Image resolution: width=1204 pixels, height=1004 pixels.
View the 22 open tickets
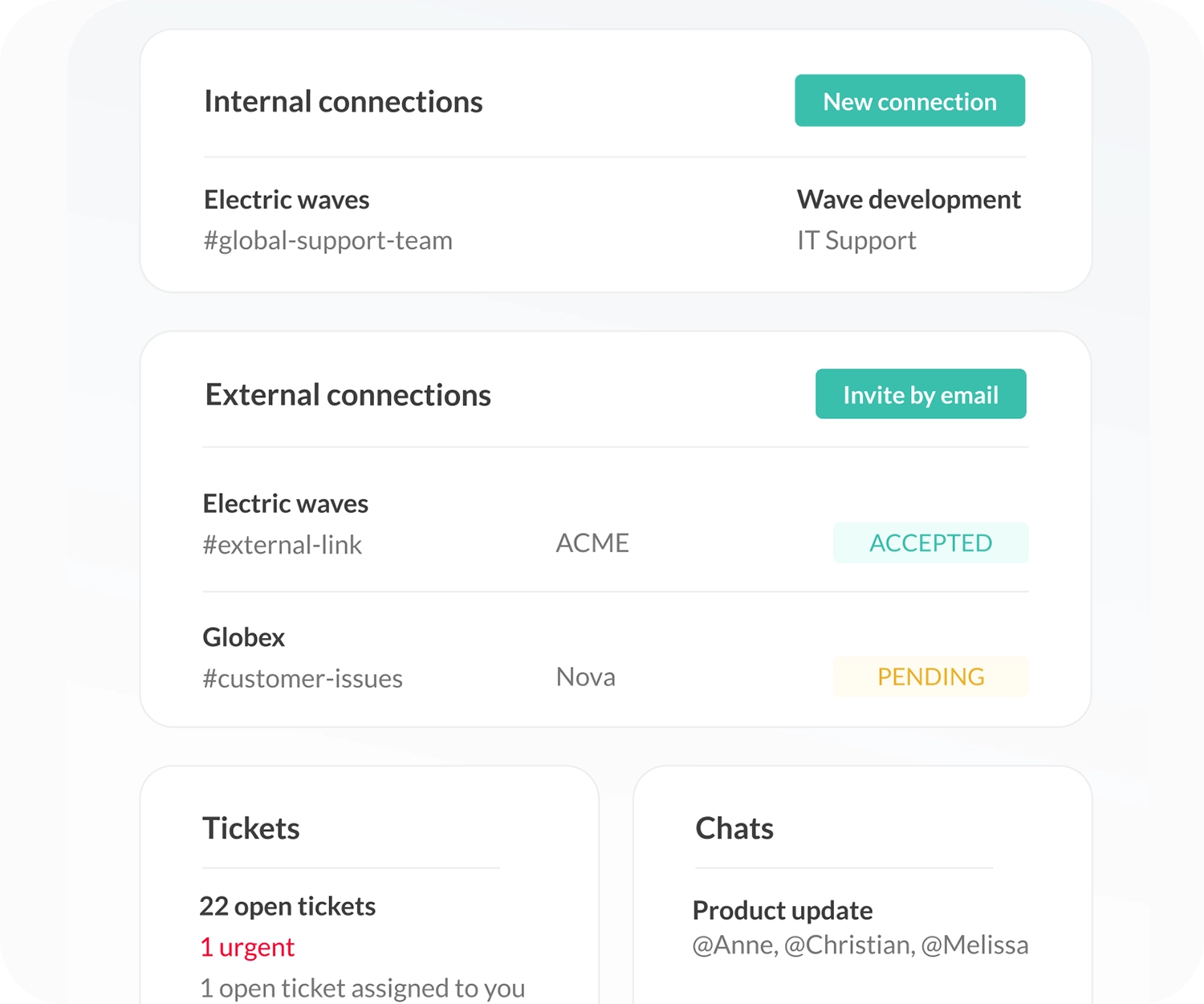tap(287, 905)
